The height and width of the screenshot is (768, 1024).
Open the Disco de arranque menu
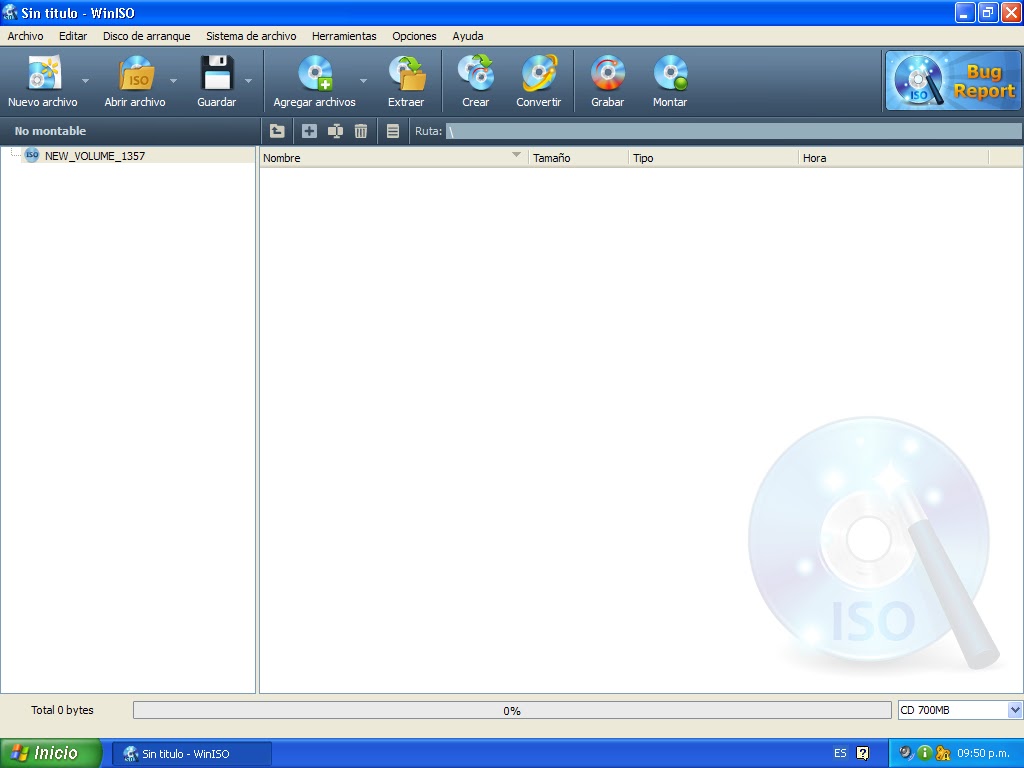click(x=146, y=36)
